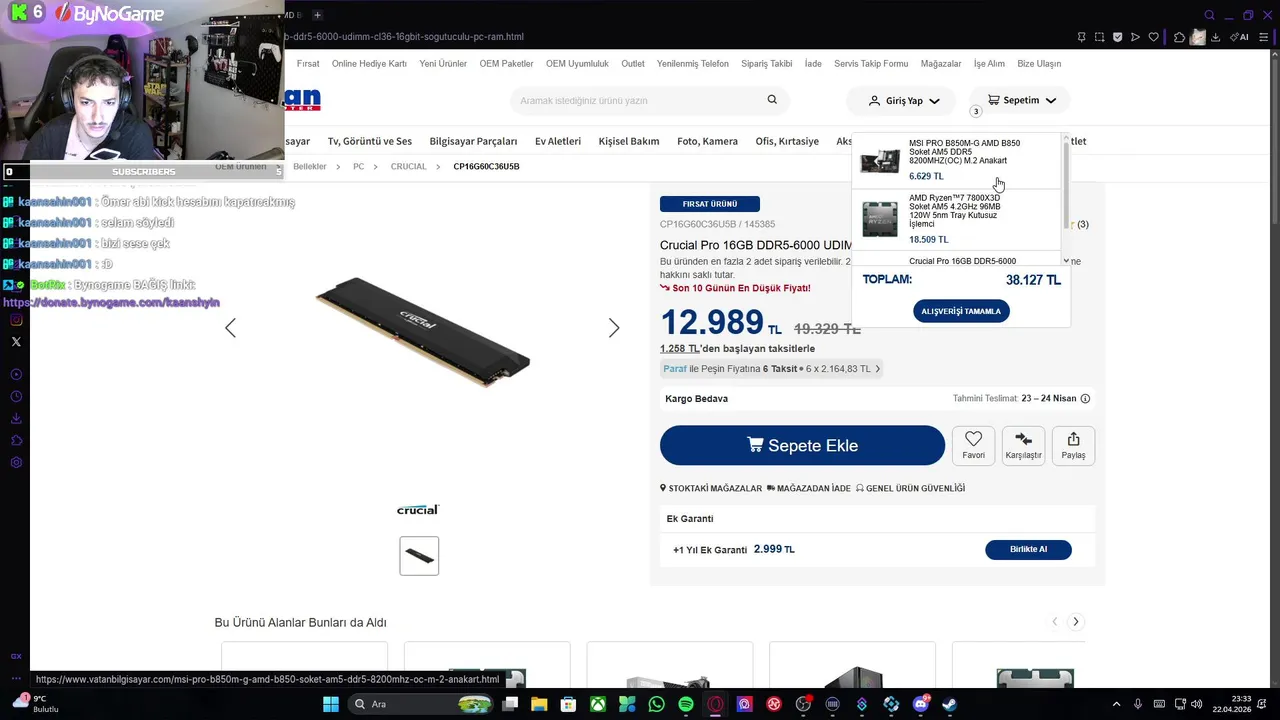Open the player icon in Opera sidebar
The width and height of the screenshot is (1280, 720).
click(x=16, y=374)
